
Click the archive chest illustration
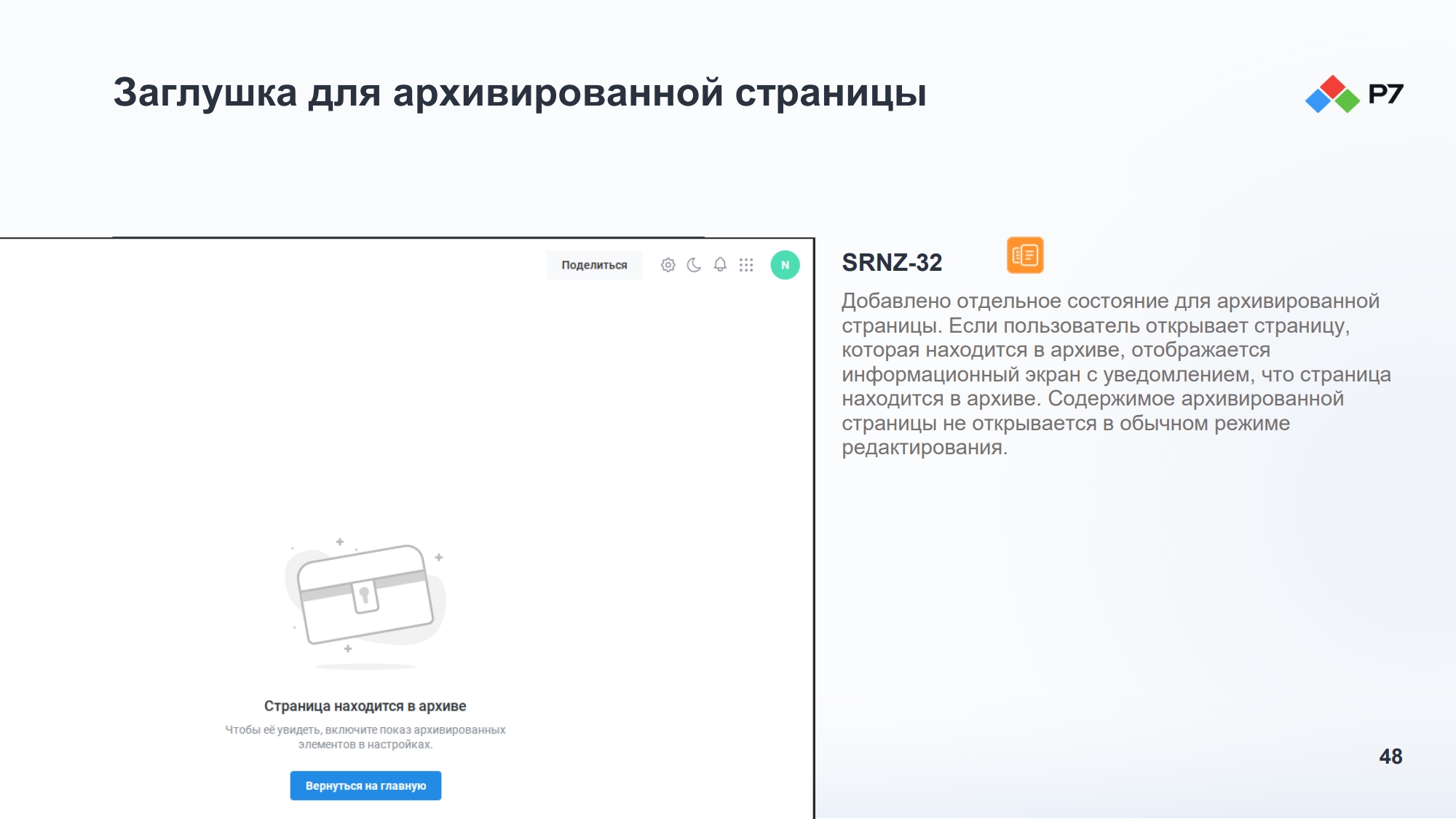365,596
